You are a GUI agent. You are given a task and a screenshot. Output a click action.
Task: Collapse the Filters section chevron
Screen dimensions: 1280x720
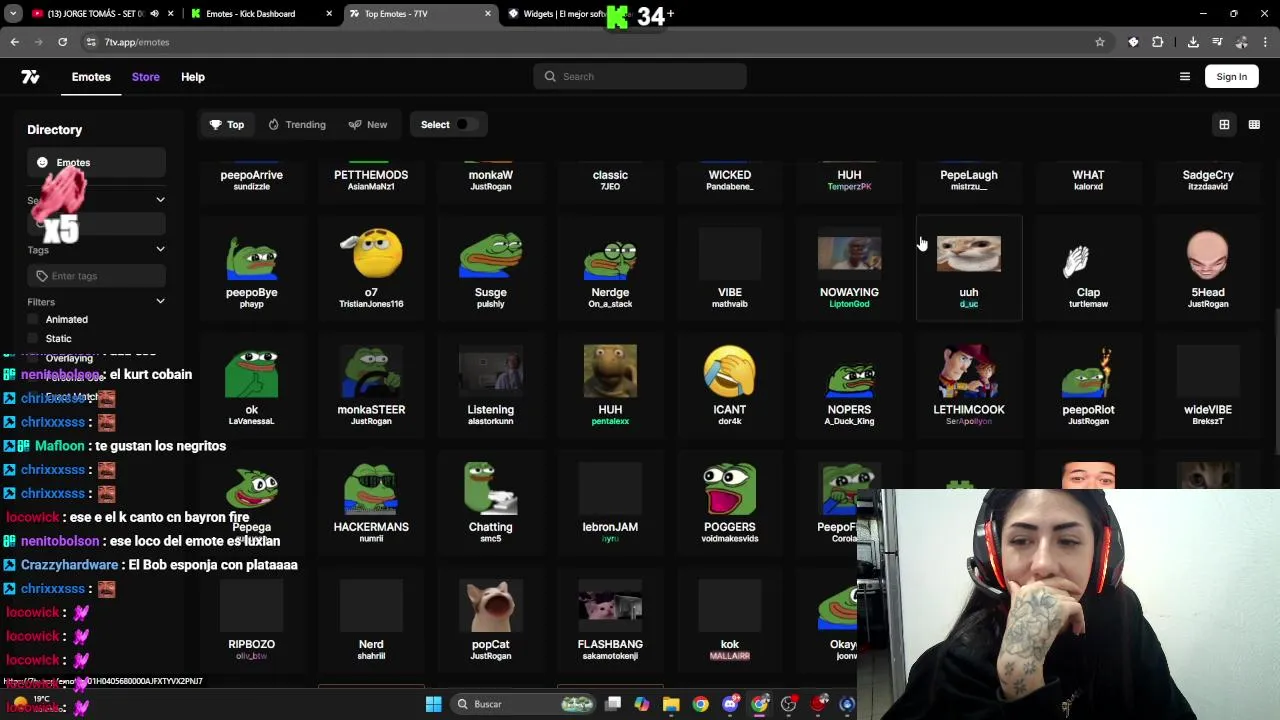[160, 302]
